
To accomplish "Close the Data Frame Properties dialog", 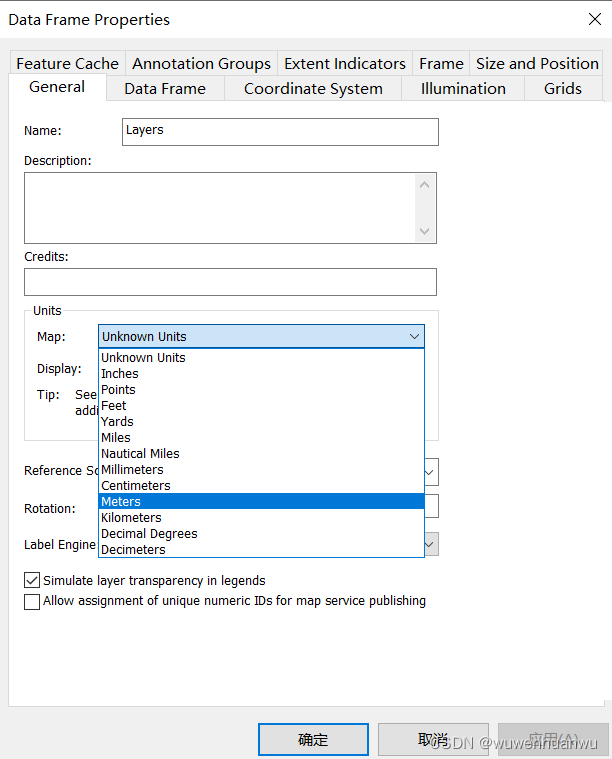I will point(595,19).
